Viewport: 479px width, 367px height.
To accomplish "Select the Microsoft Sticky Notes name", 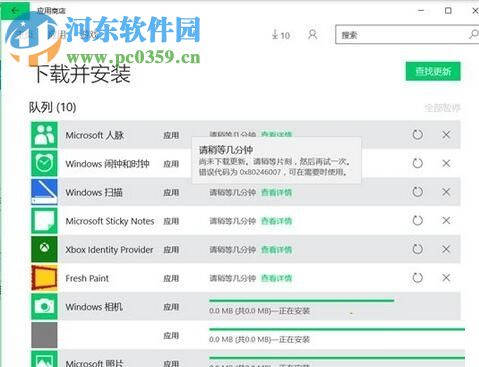I will tap(110, 221).
